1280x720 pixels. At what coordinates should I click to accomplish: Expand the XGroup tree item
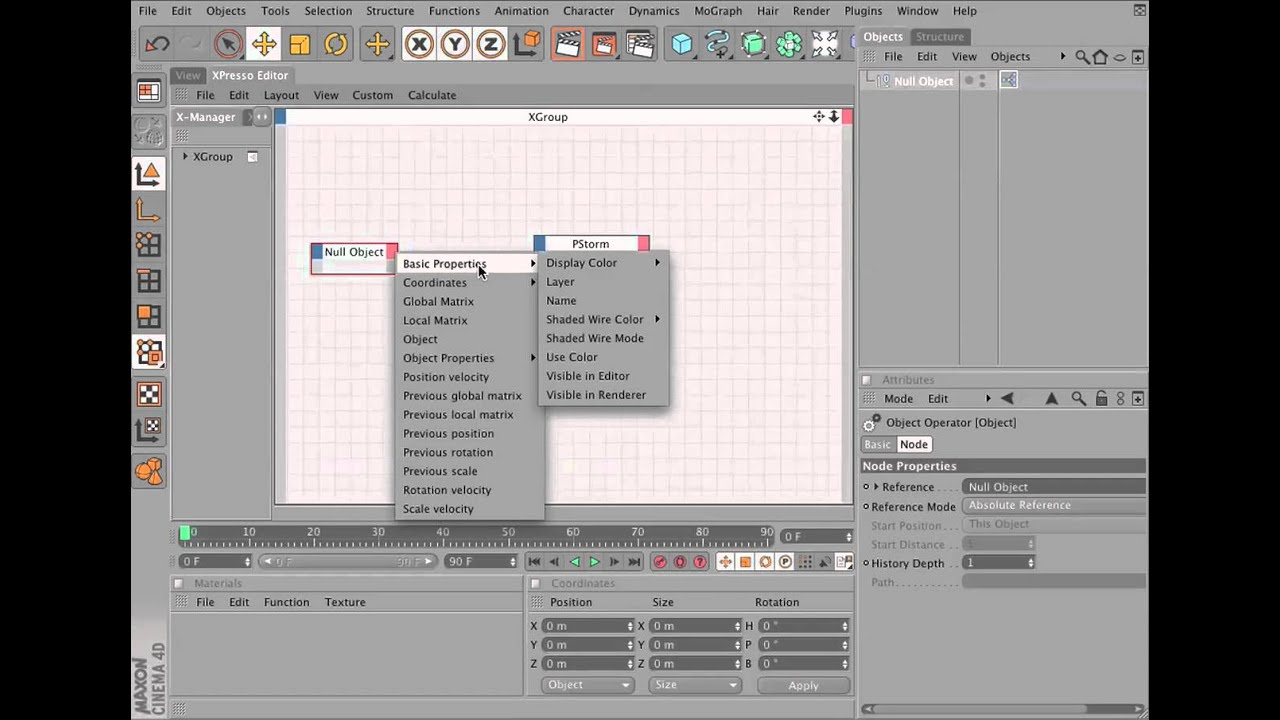185,157
